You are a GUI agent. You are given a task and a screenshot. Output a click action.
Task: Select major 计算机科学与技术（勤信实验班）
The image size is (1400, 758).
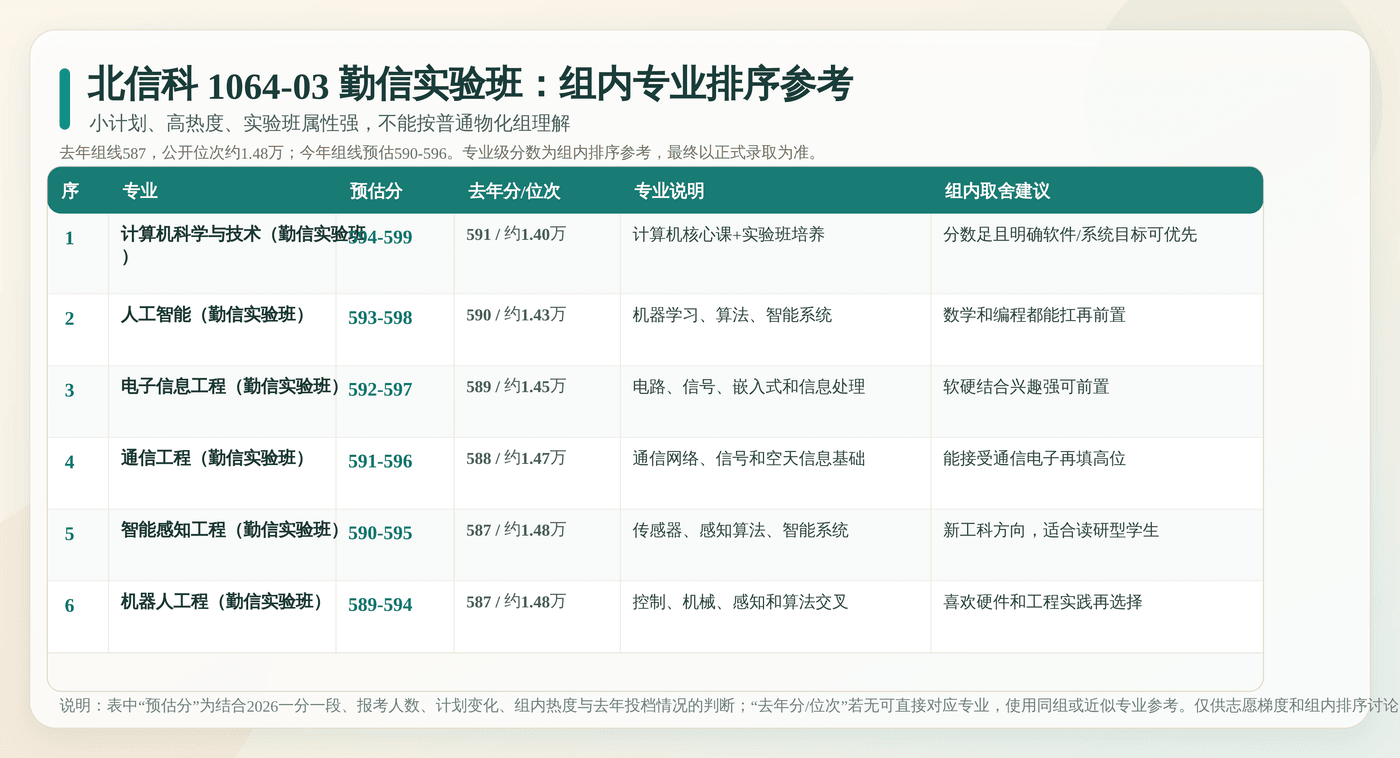pyautogui.click(x=243, y=245)
